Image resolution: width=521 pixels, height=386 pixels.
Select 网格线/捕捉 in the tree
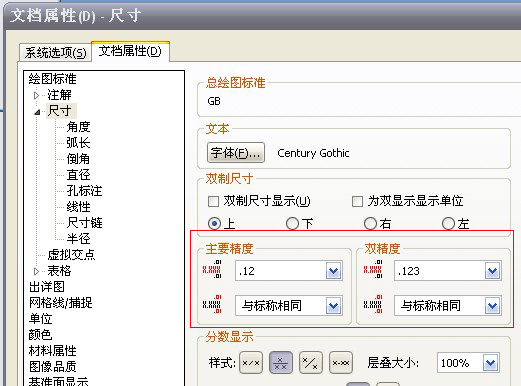click(x=60, y=303)
